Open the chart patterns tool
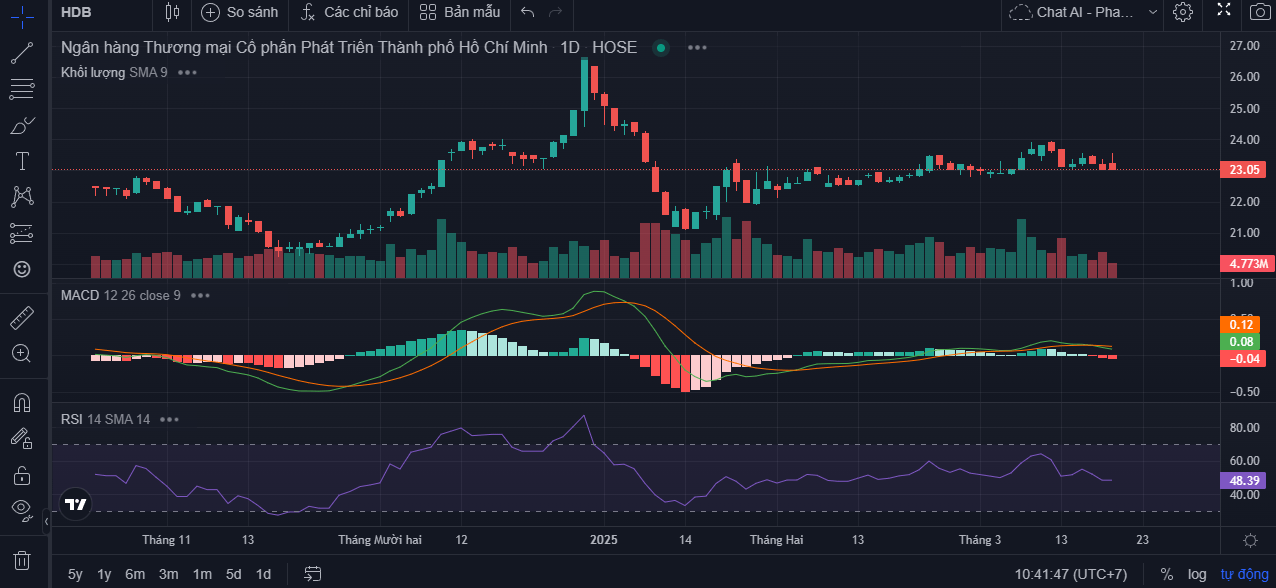Screen dimensions: 1276x588 point(22,197)
